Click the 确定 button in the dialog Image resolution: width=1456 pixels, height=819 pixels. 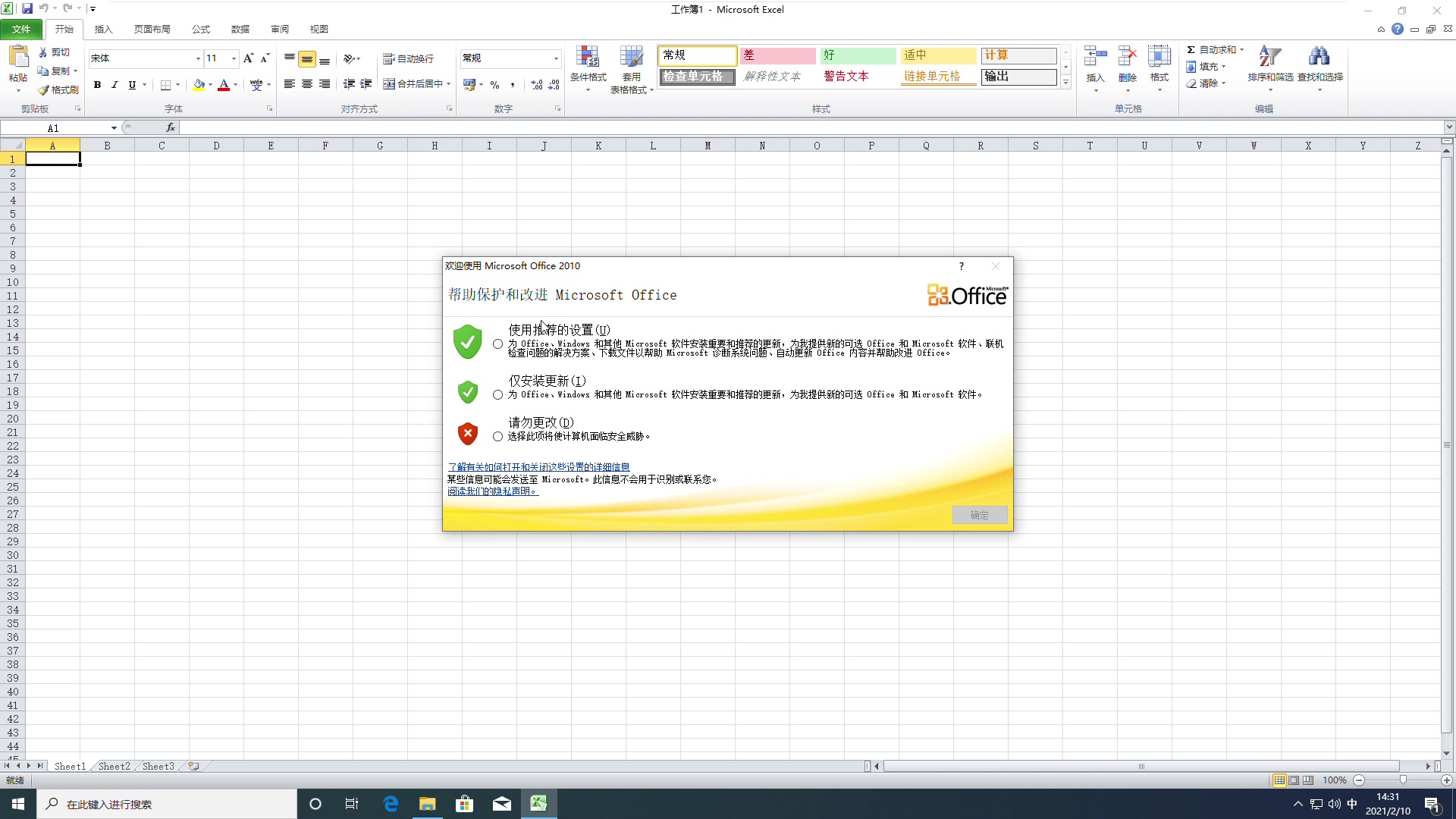point(979,515)
